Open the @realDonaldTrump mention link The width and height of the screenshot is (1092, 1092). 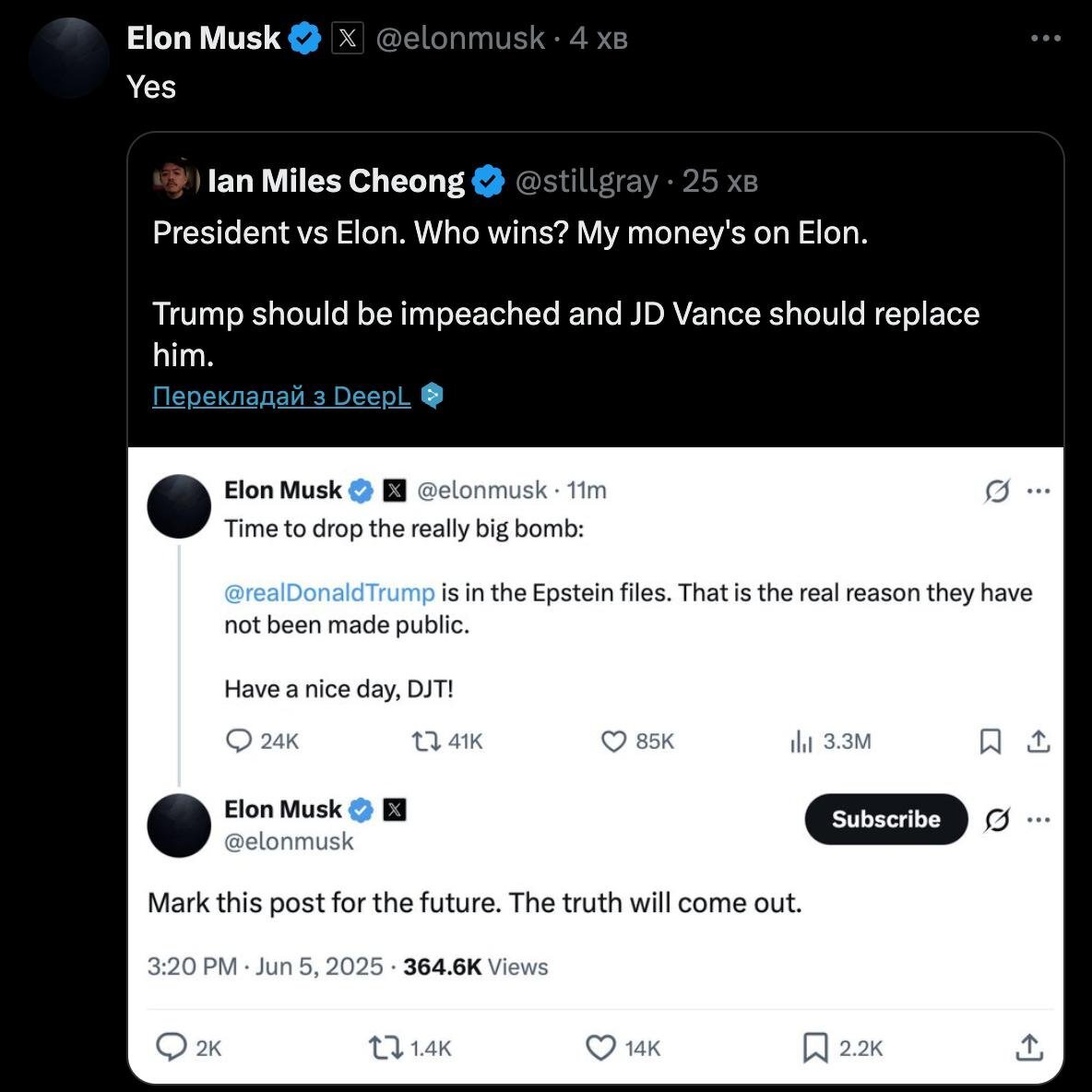(x=329, y=592)
